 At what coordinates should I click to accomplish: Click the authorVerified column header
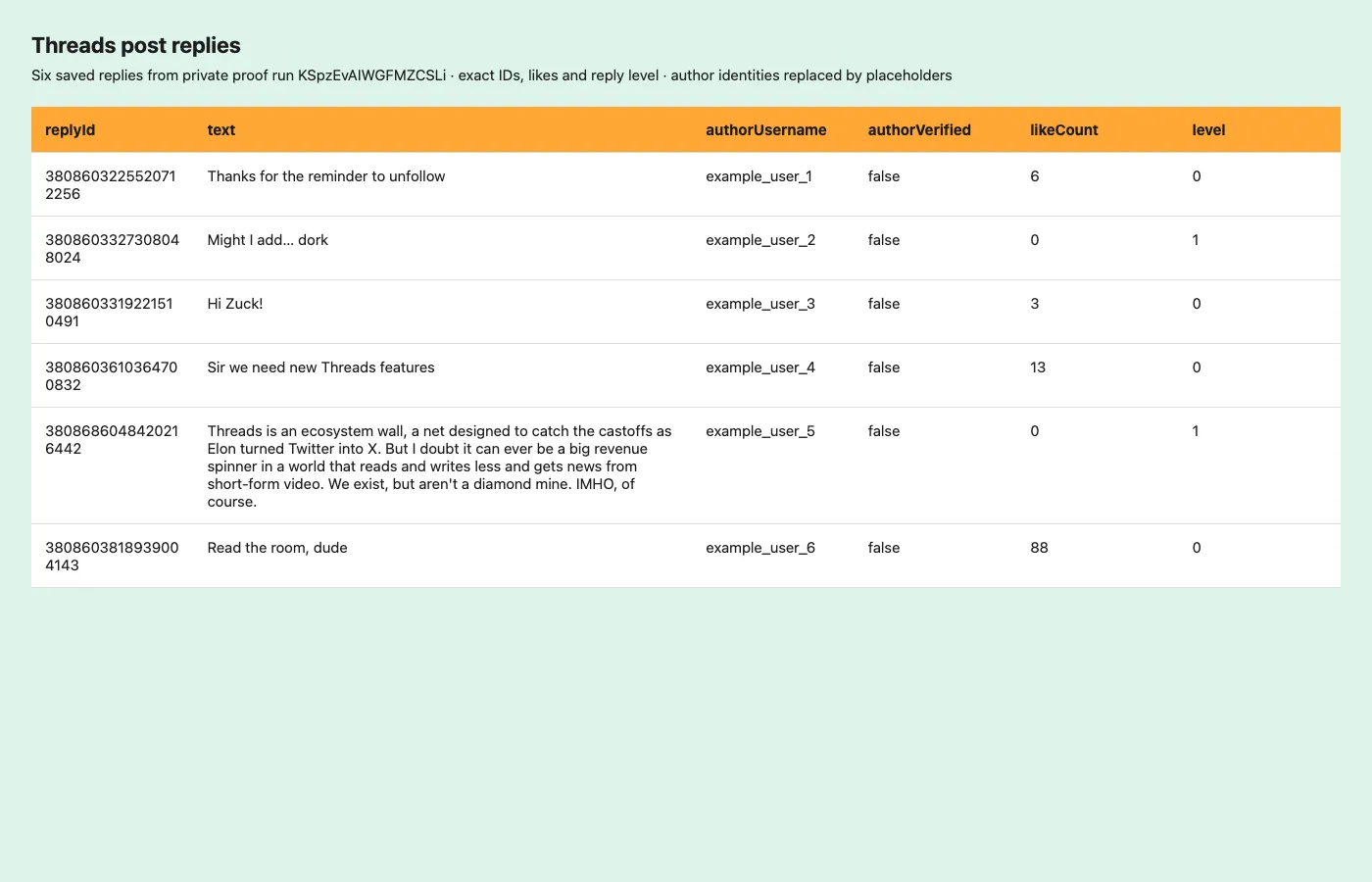919,129
